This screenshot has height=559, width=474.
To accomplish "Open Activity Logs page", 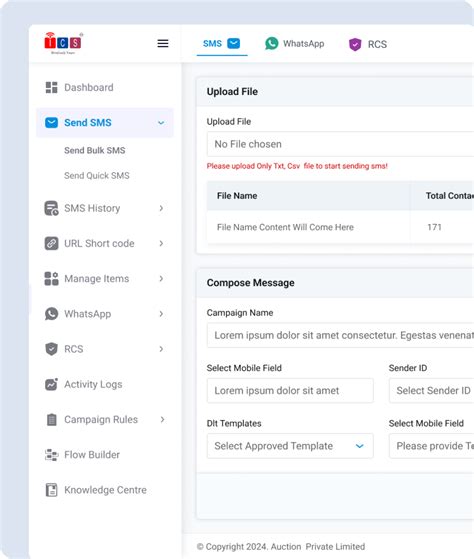I will (93, 384).
